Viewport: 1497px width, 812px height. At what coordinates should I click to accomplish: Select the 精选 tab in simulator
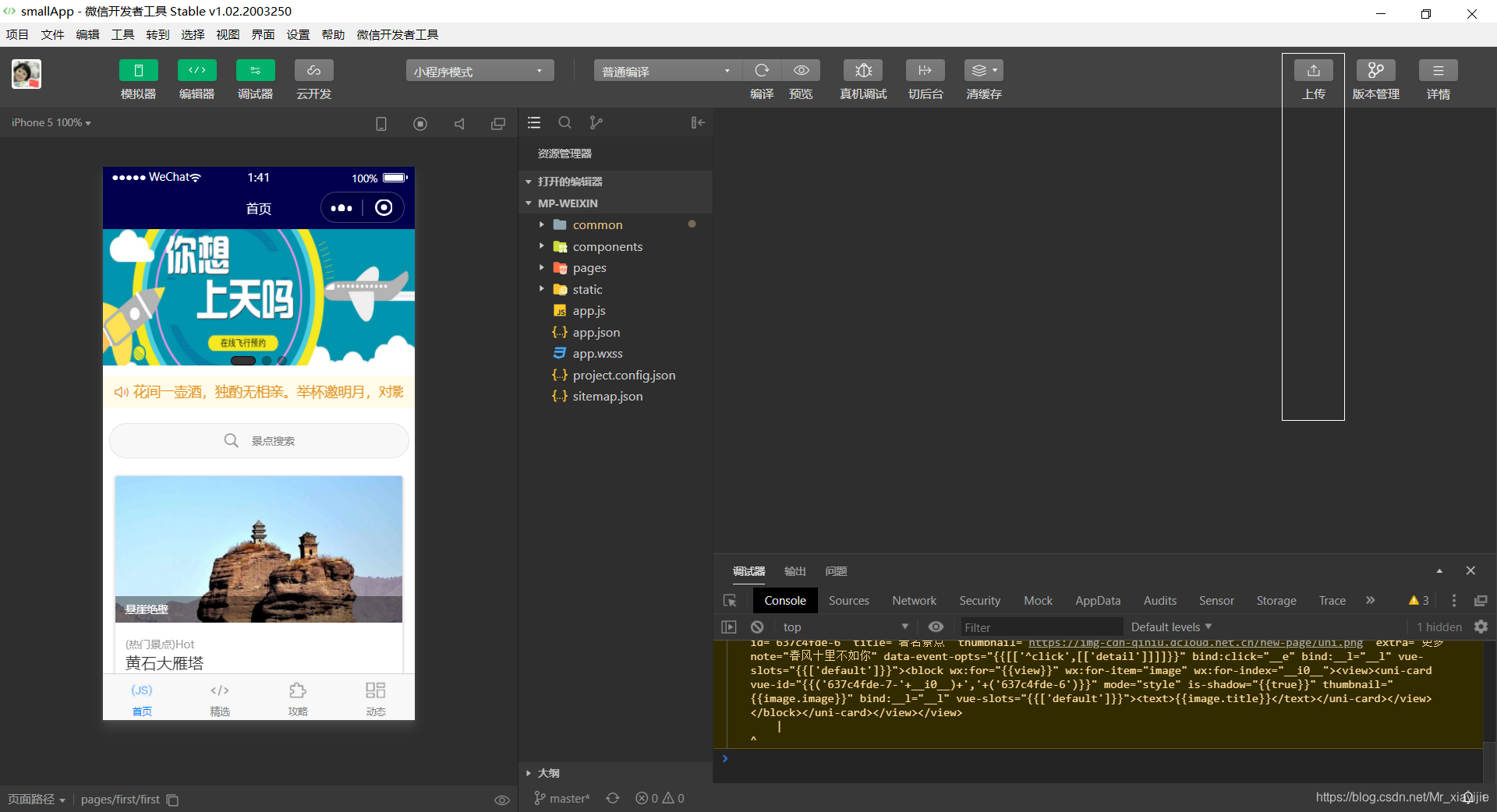(220, 699)
